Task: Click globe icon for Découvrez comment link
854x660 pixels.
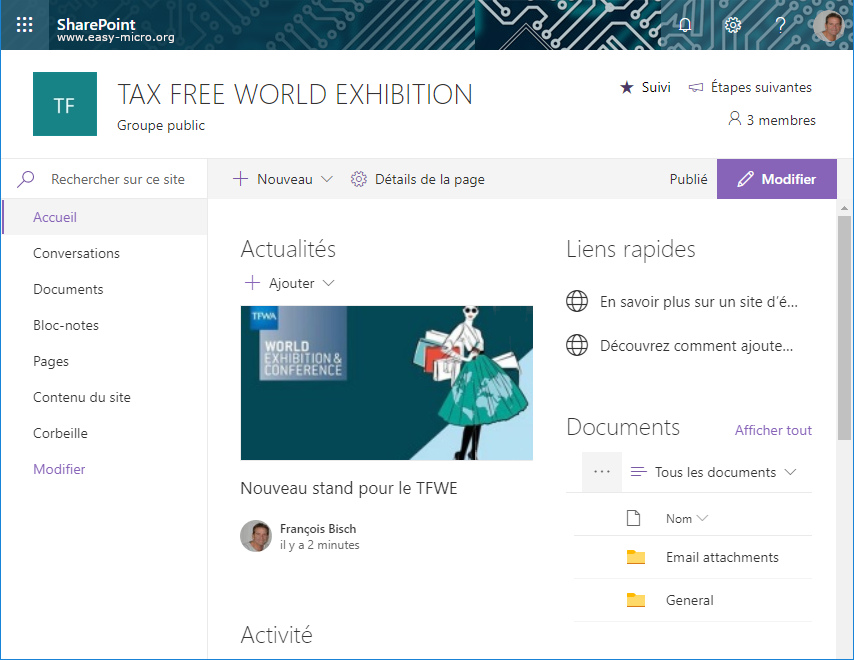Action: tap(577, 345)
